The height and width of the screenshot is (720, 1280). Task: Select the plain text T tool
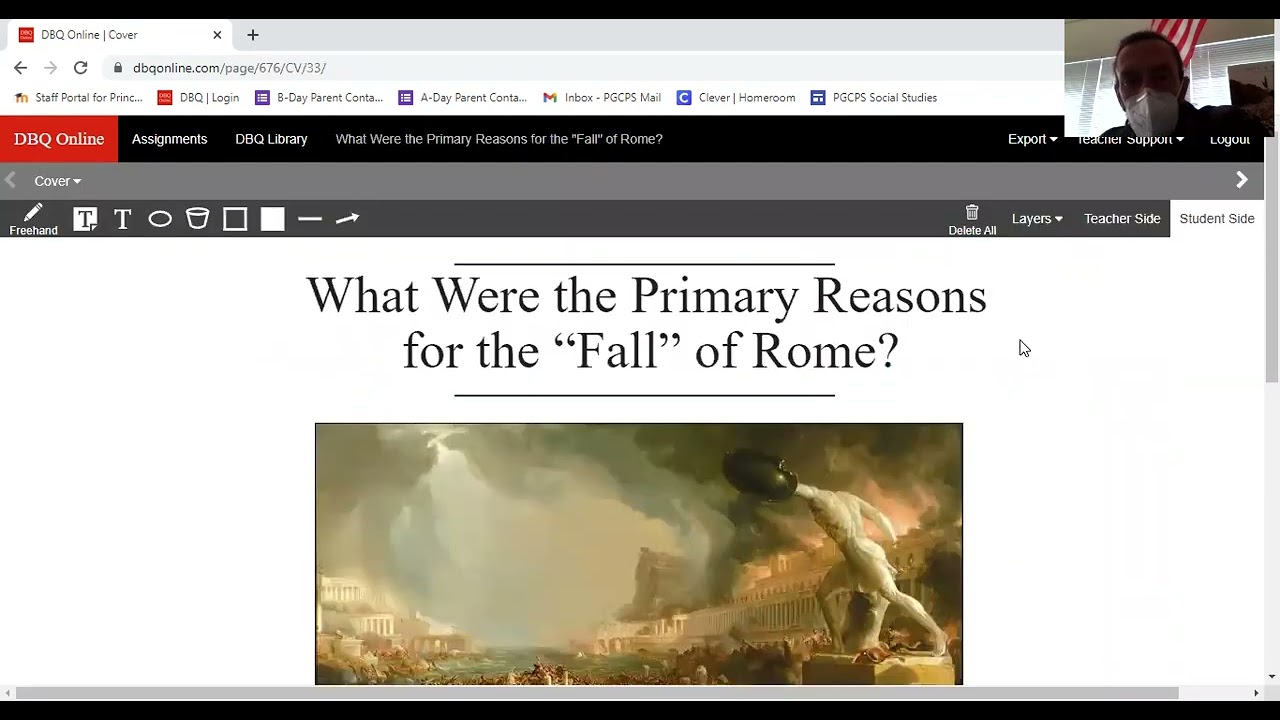(x=122, y=219)
